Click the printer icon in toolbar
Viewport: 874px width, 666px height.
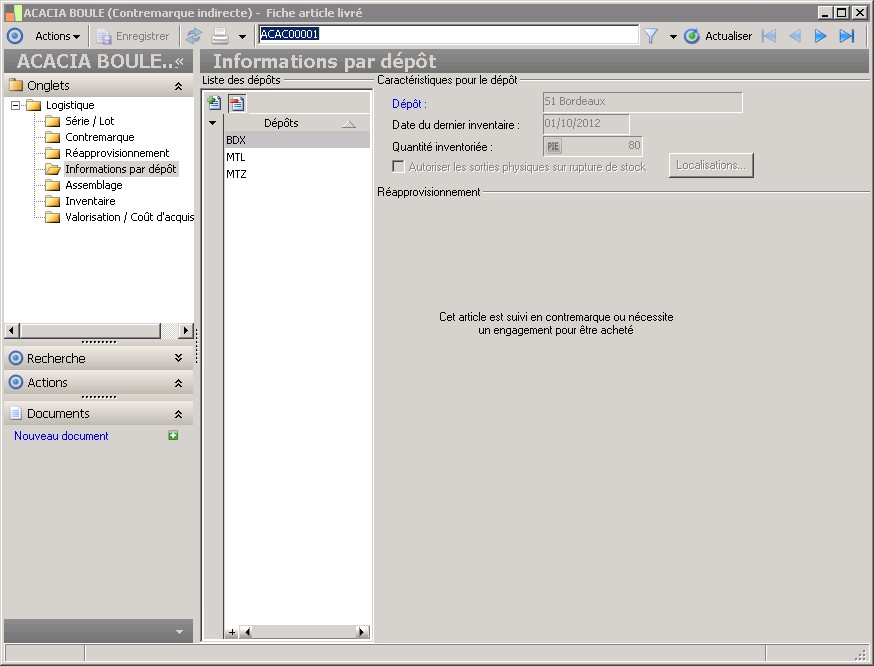220,36
